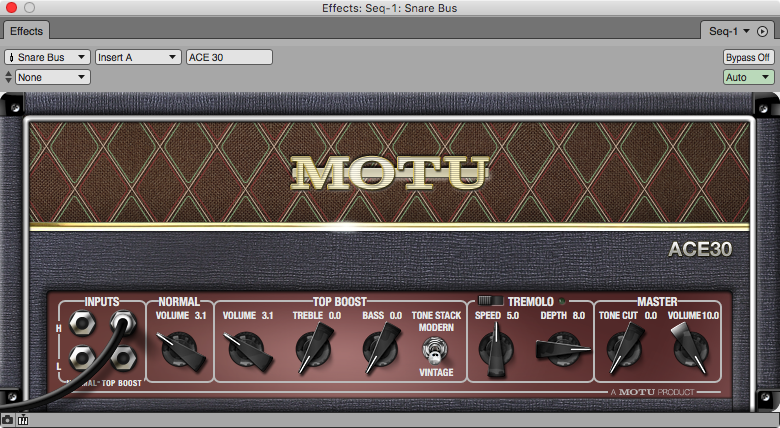Click the up/down stepper arrows beside None
This screenshot has height=428, width=780.
click(8, 77)
